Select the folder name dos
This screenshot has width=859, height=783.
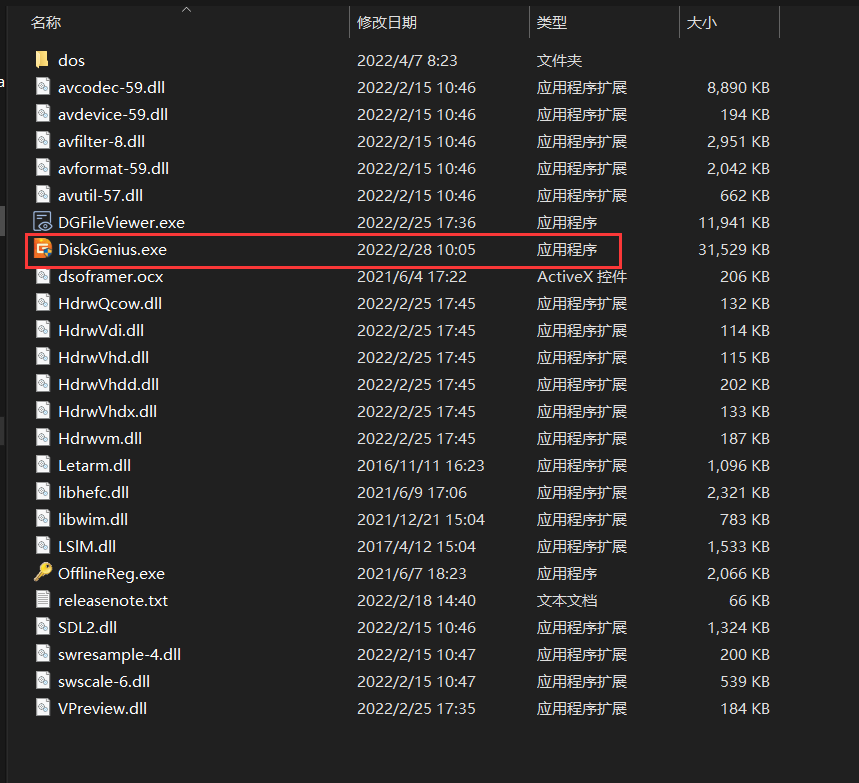71,60
